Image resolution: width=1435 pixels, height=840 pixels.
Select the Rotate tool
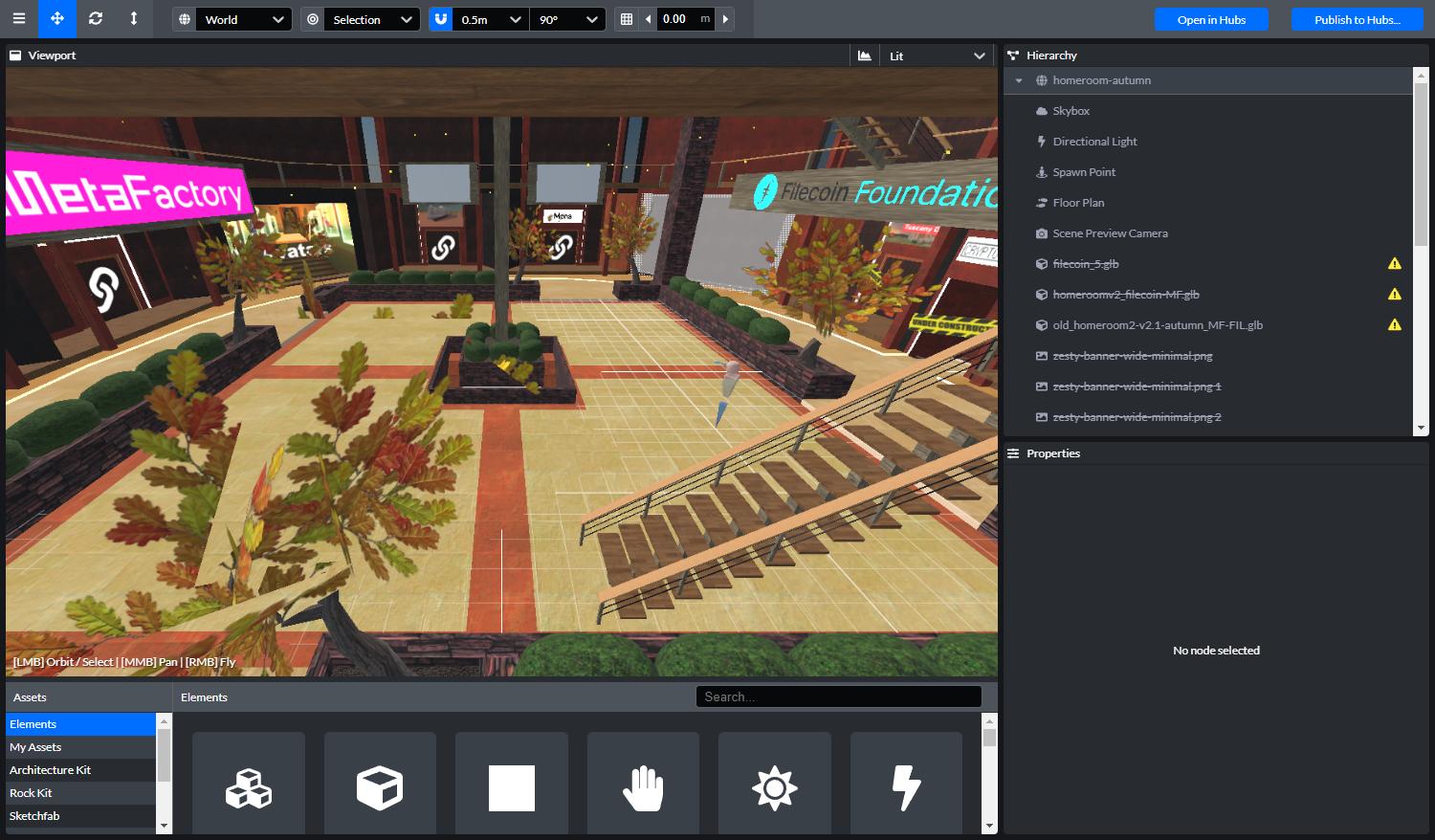click(96, 19)
